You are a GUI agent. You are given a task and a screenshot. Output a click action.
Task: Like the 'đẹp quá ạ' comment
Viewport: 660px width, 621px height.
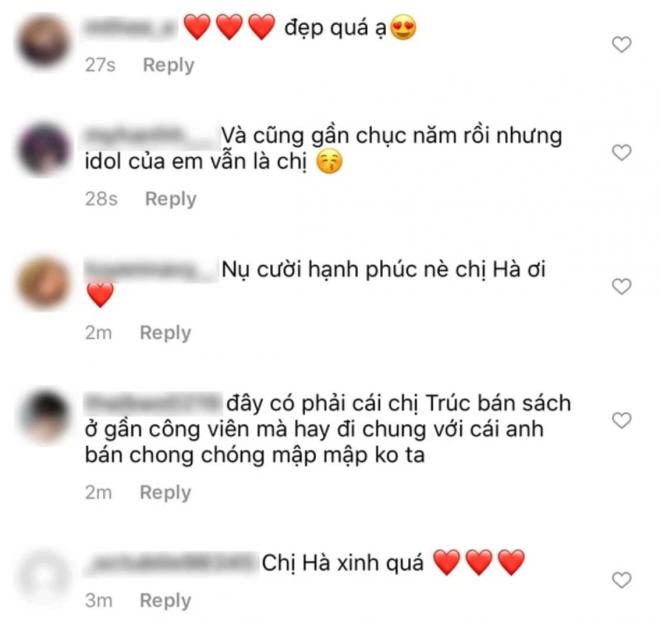pyautogui.click(x=621, y=44)
